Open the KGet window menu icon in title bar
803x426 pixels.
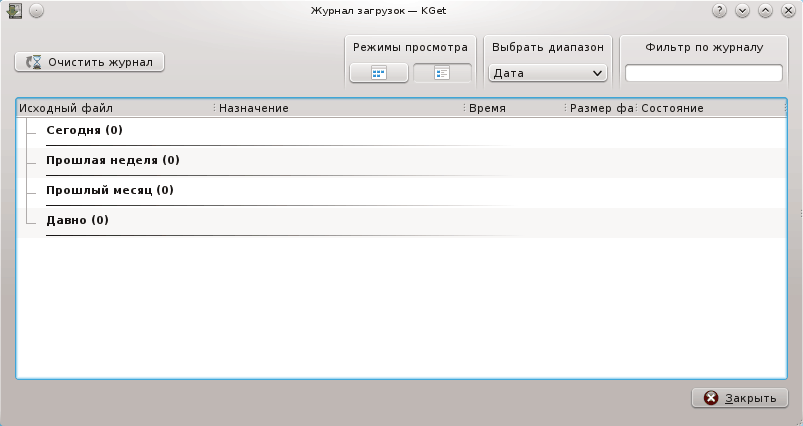click(x=14, y=11)
